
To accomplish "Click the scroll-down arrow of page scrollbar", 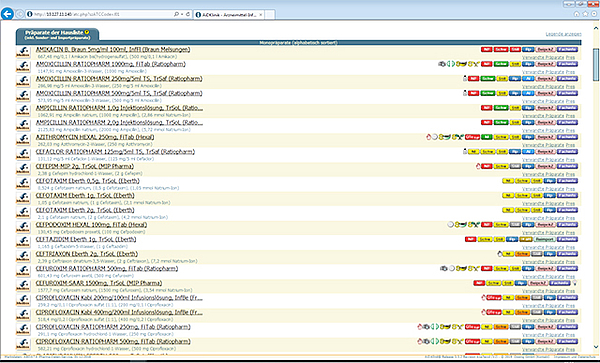I will tap(596, 347).
